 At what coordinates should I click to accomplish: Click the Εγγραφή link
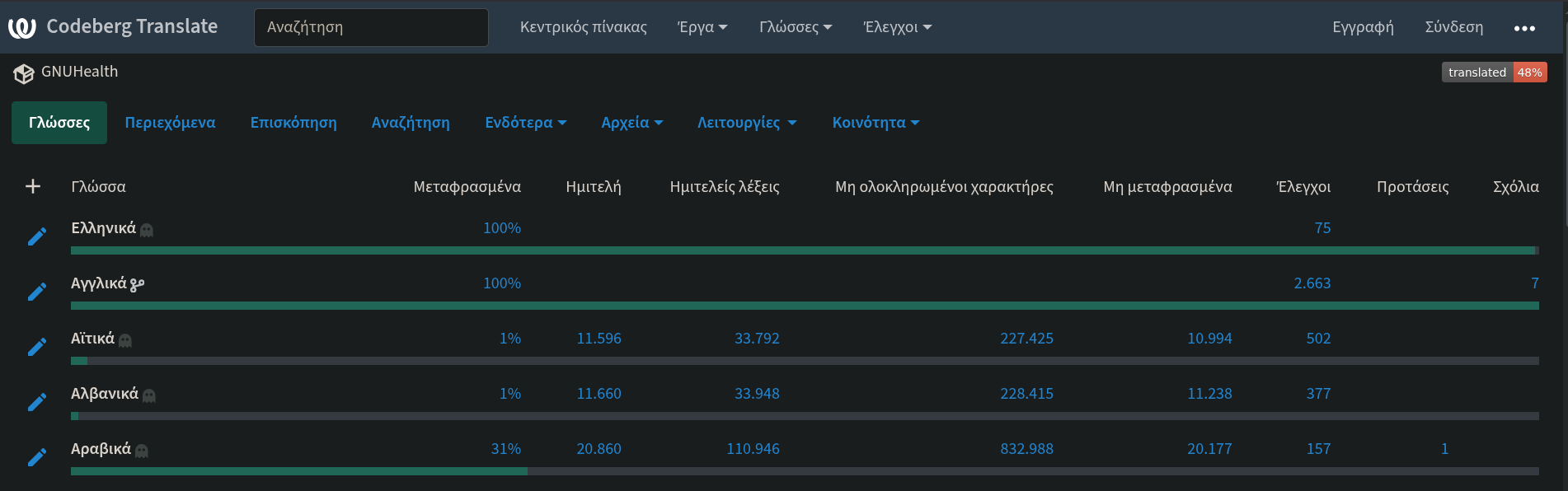coord(1363,27)
